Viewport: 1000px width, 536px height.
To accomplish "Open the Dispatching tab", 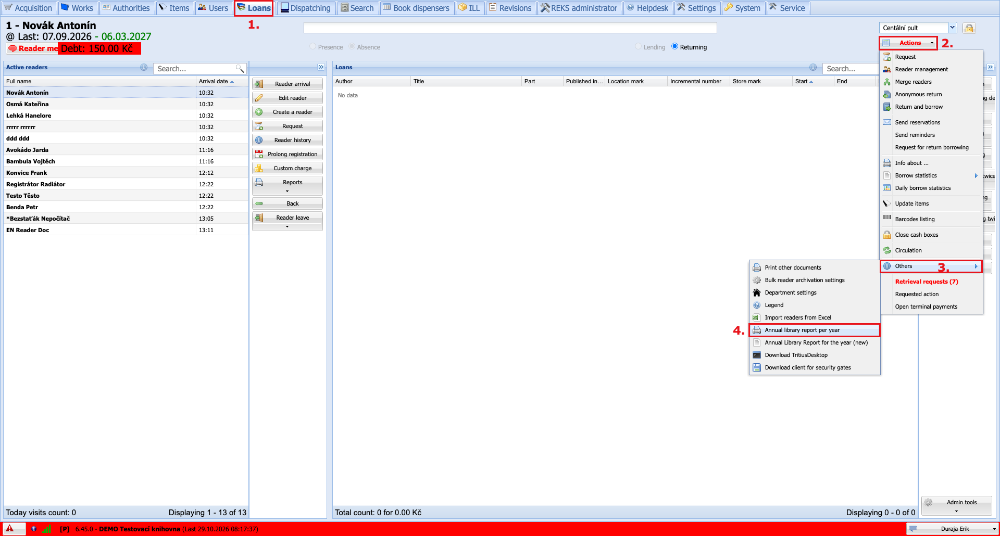I will (305, 8).
